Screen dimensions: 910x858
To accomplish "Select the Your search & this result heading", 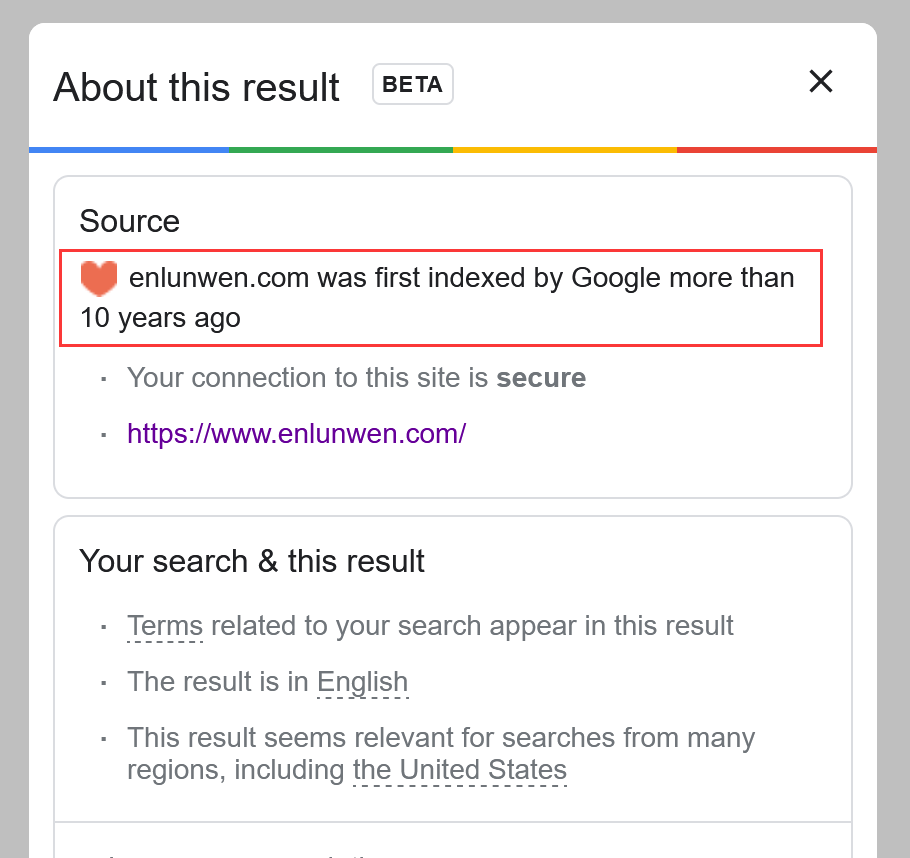I will (x=252, y=561).
